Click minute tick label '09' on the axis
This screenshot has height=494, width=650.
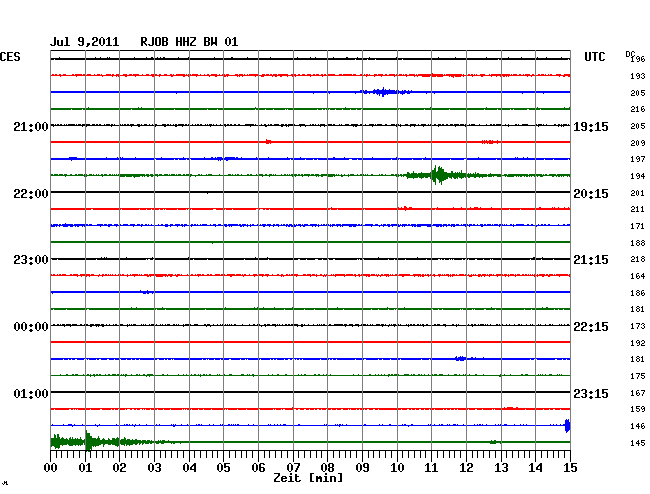362,467
